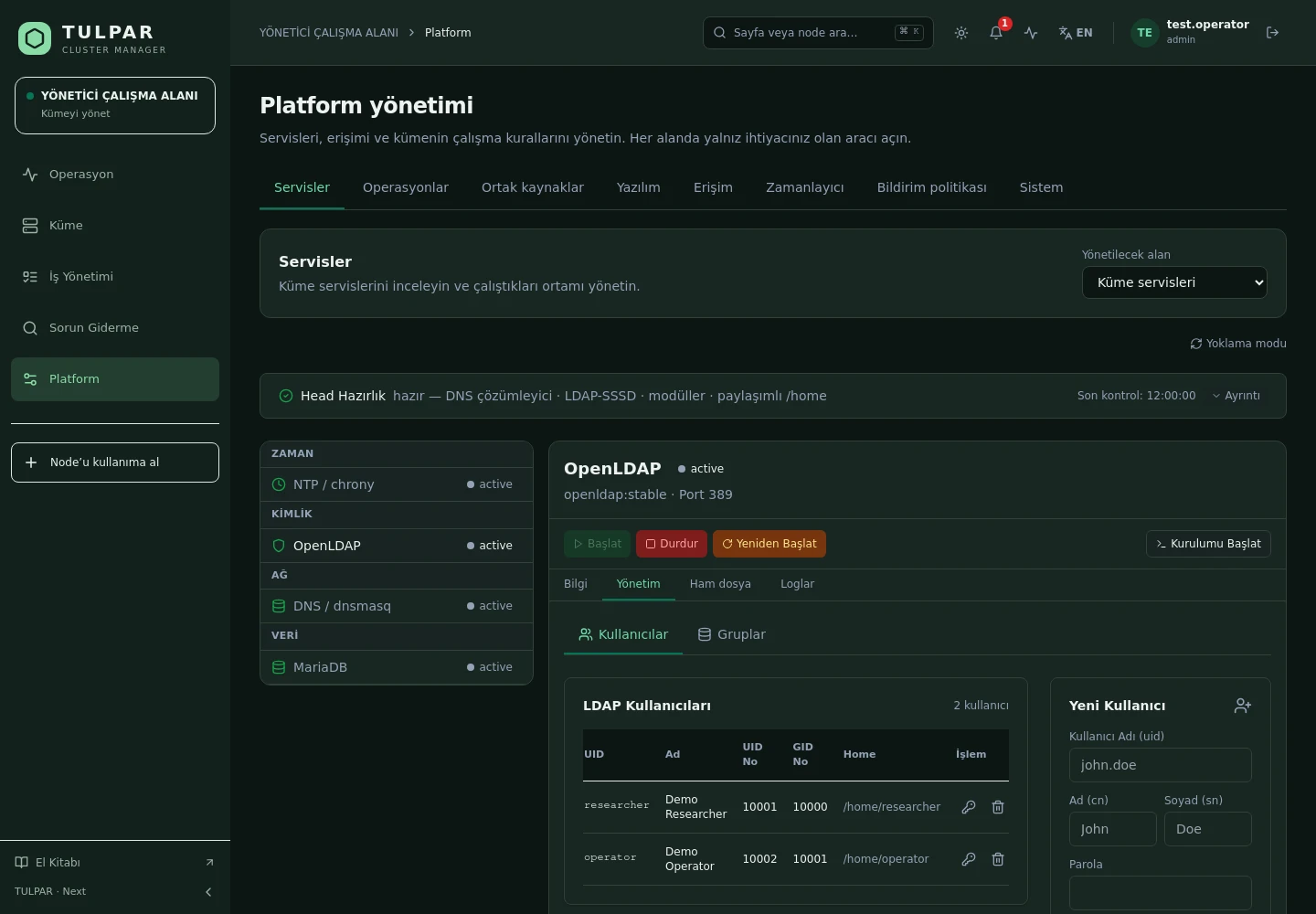Viewport: 1316px width, 914px height.
Task: Click the page or node search box
Action: pyautogui.click(x=818, y=33)
